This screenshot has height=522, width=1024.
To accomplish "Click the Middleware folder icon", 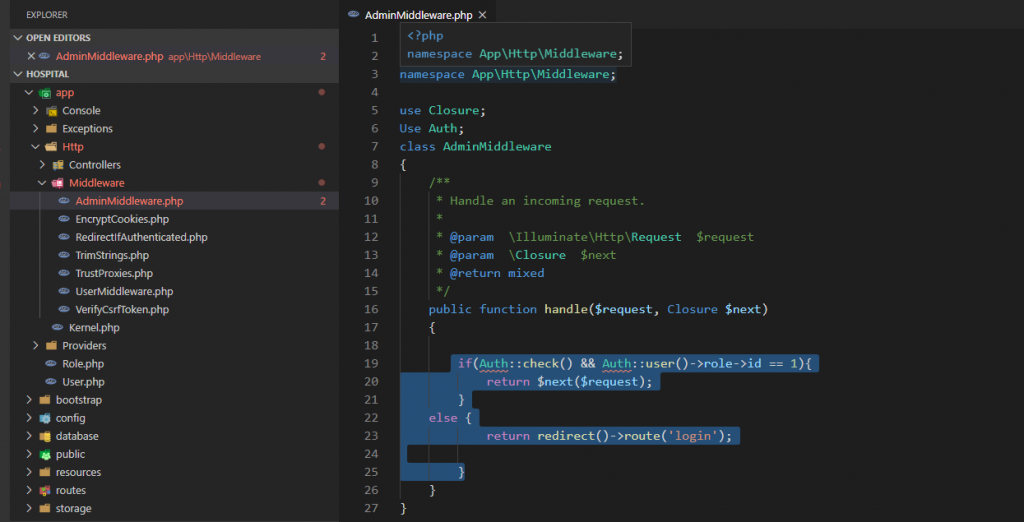I will 57,183.
